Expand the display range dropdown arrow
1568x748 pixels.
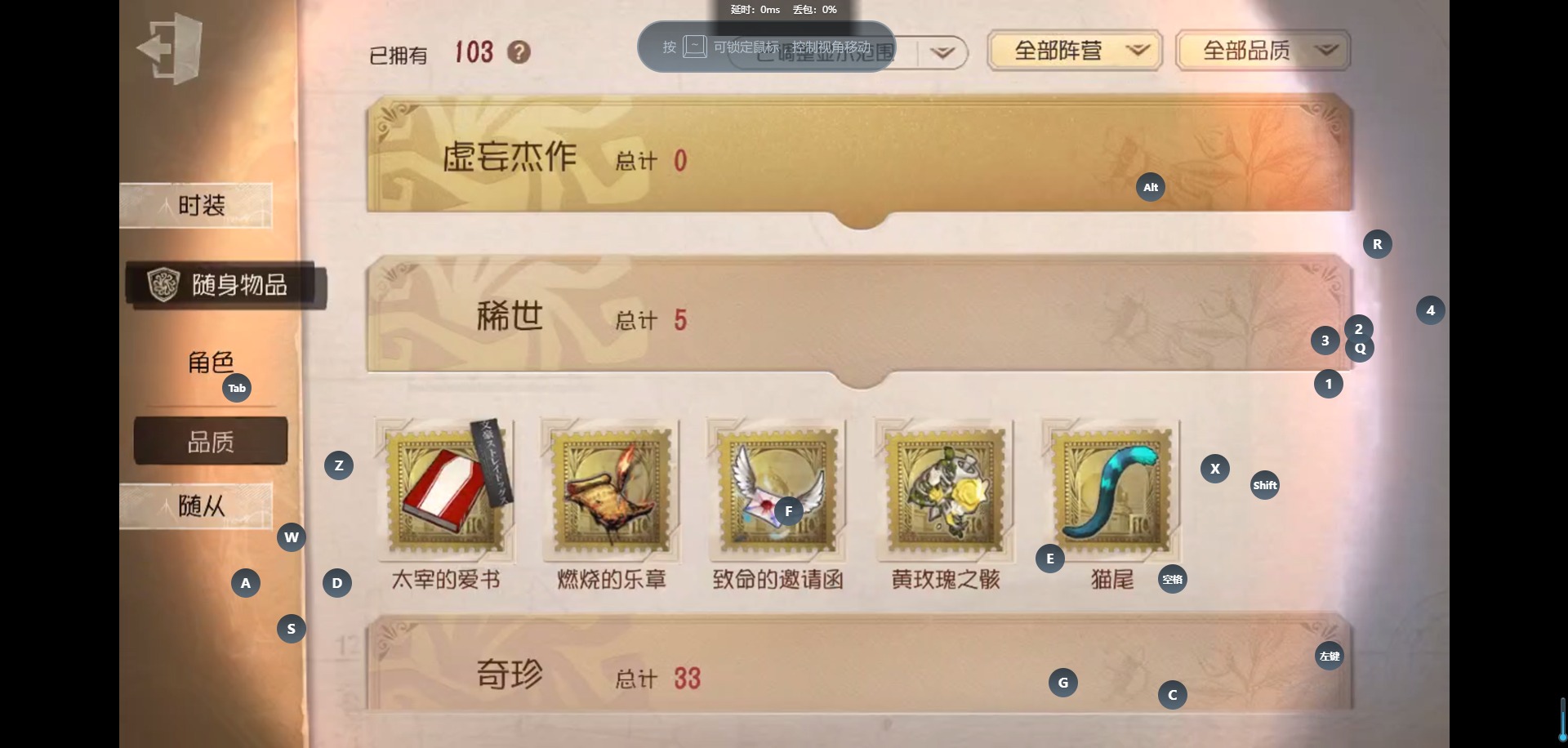942,53
